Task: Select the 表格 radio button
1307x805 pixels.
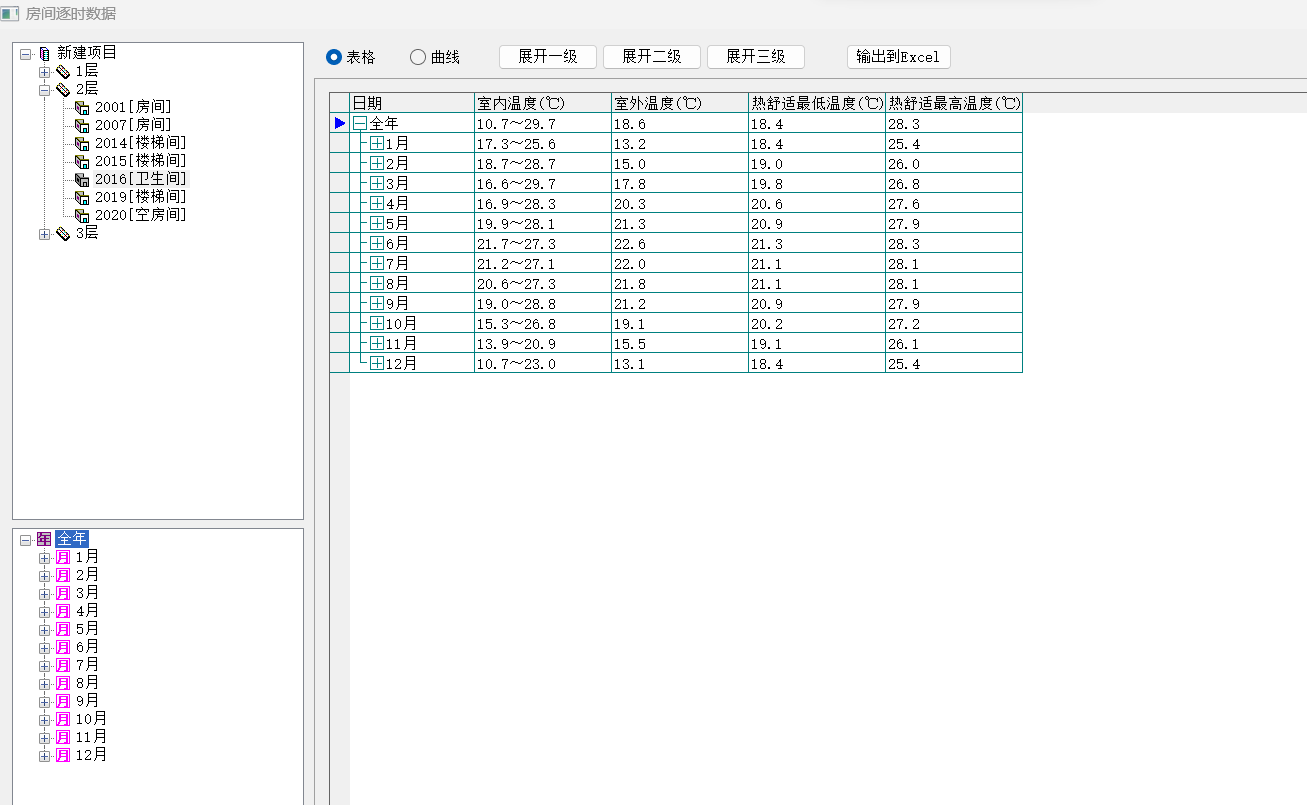Action: (334, 57)
